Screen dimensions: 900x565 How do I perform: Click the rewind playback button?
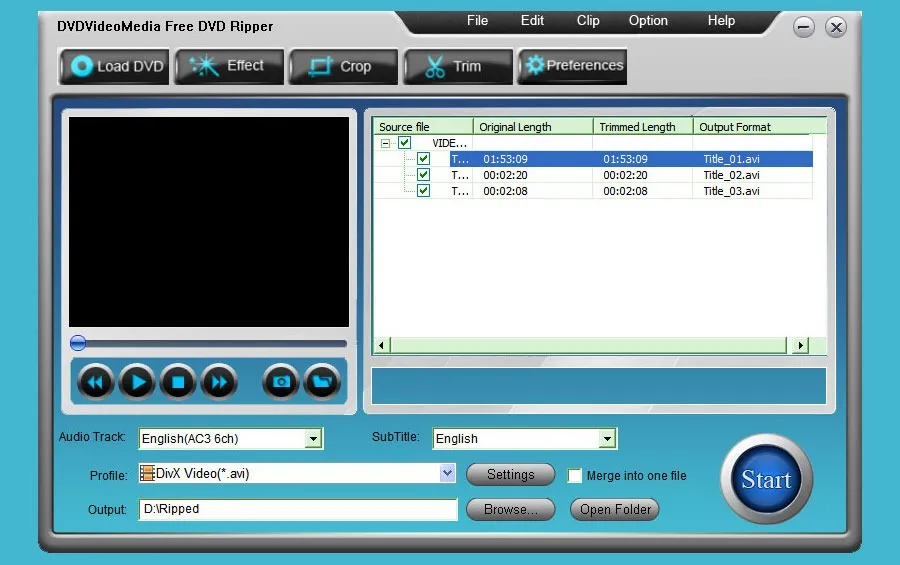pos(95,382)
